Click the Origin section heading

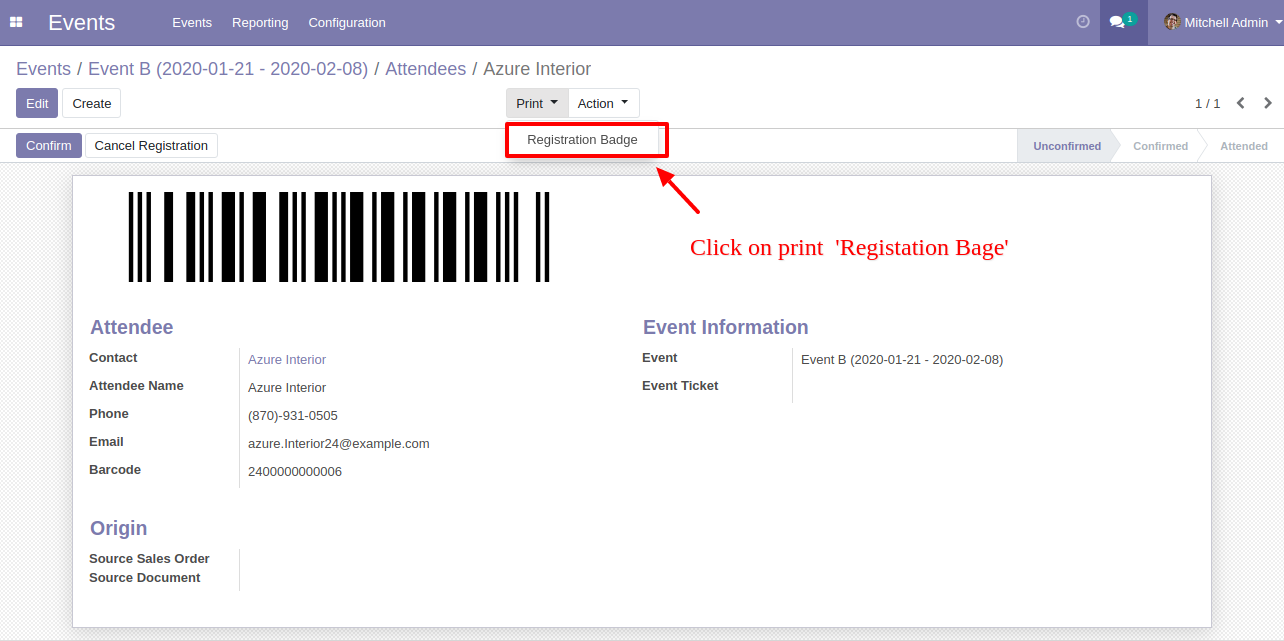119,528
